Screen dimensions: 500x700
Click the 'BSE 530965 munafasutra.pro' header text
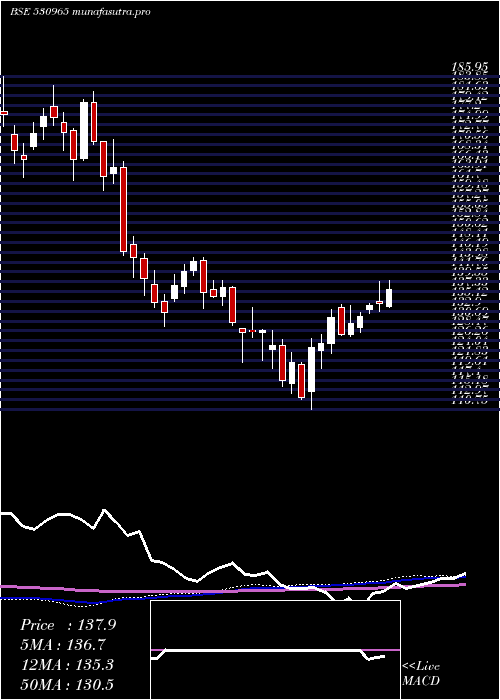pyautogui.click(x=80, y=12)
